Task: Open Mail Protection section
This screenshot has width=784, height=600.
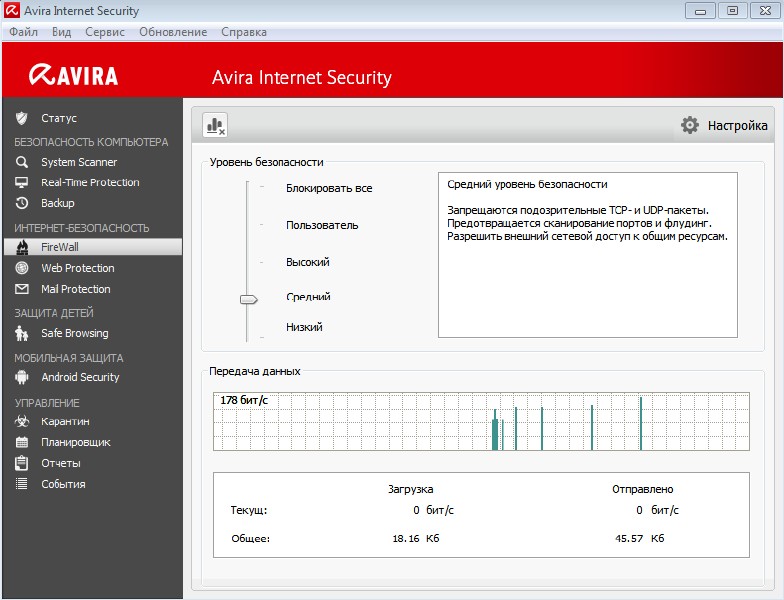Action: [76, 289]
